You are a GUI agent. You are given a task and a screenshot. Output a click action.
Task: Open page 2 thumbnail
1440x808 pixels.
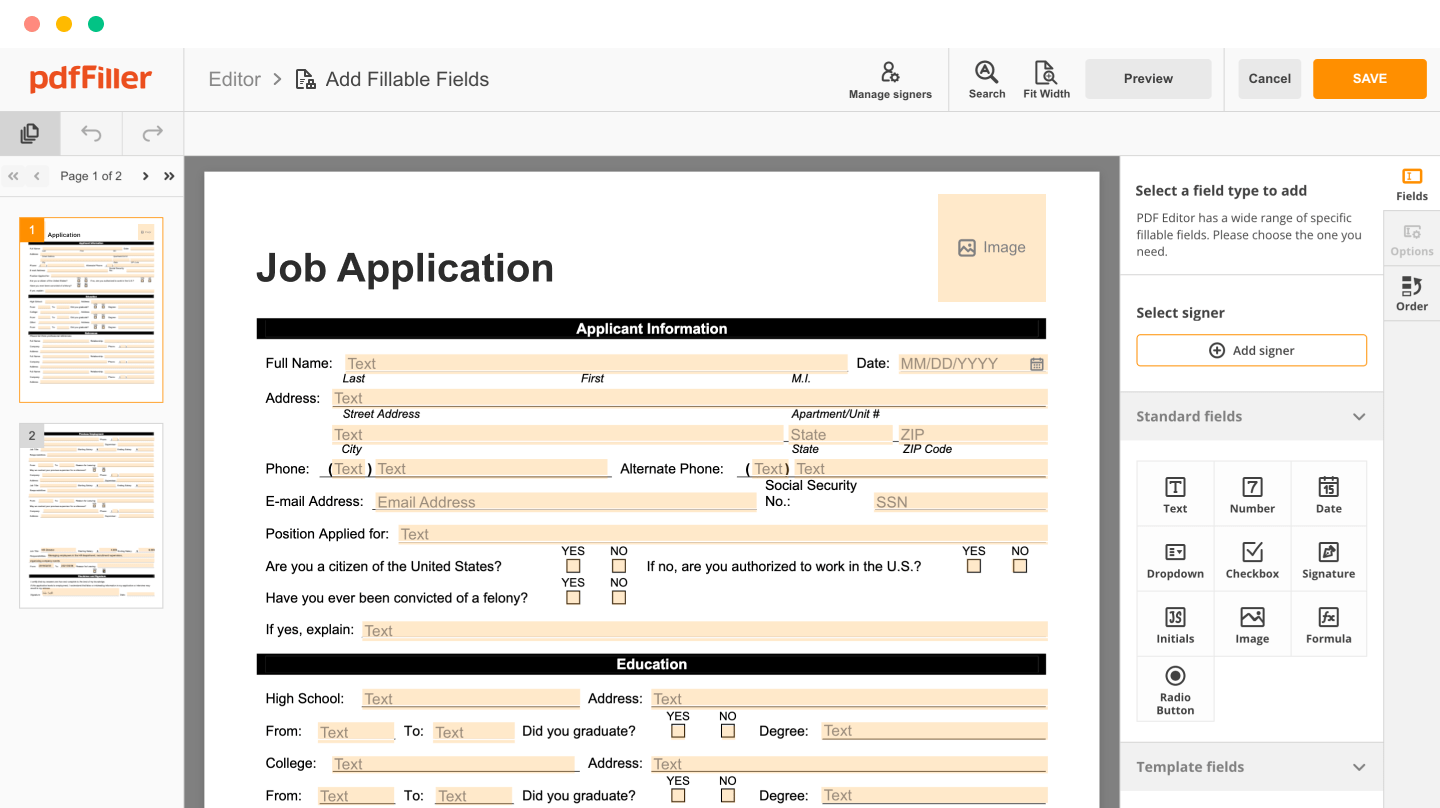[90, 516]
